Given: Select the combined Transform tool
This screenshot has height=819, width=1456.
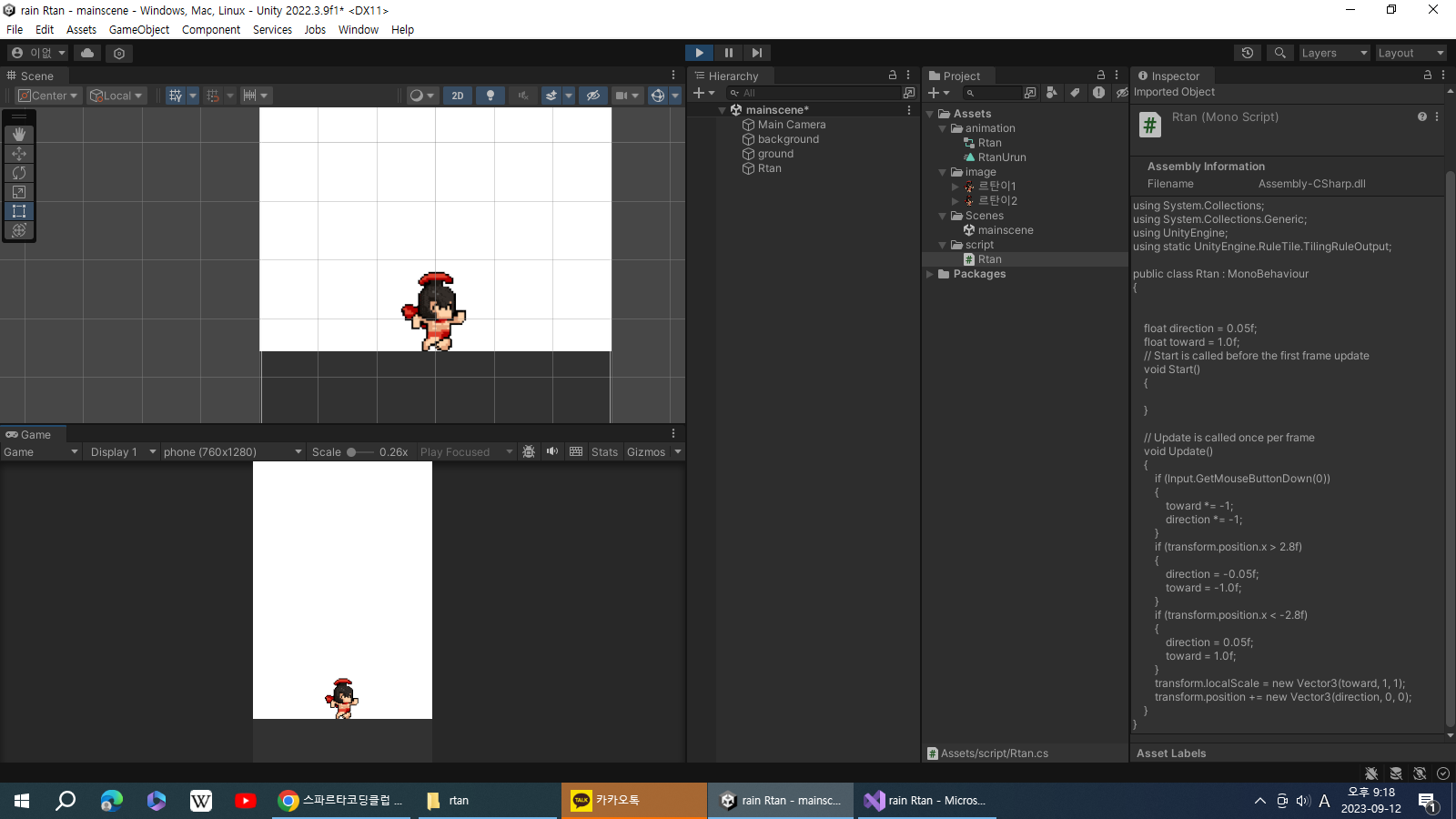Looking at the screenshot, I should coord(19,230).
